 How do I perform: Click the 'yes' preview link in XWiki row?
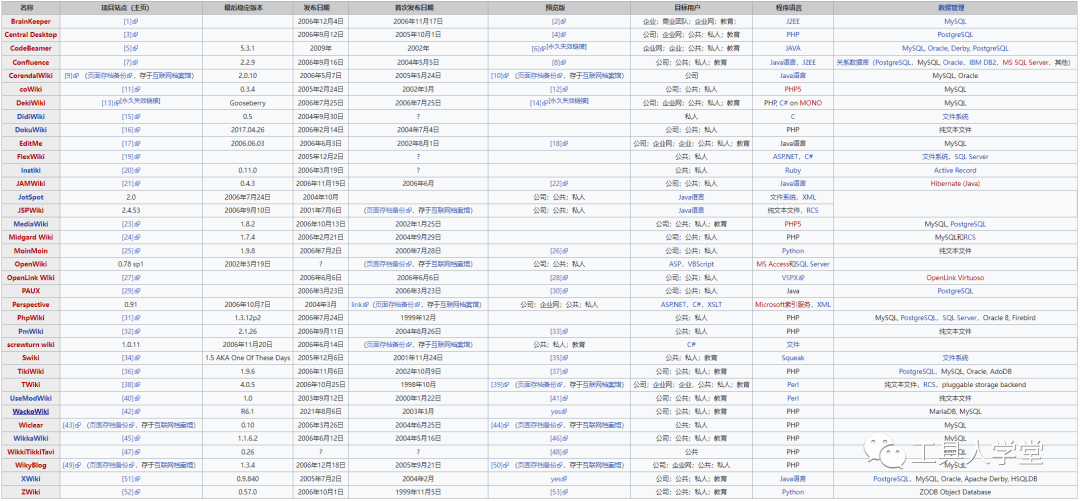559,478
